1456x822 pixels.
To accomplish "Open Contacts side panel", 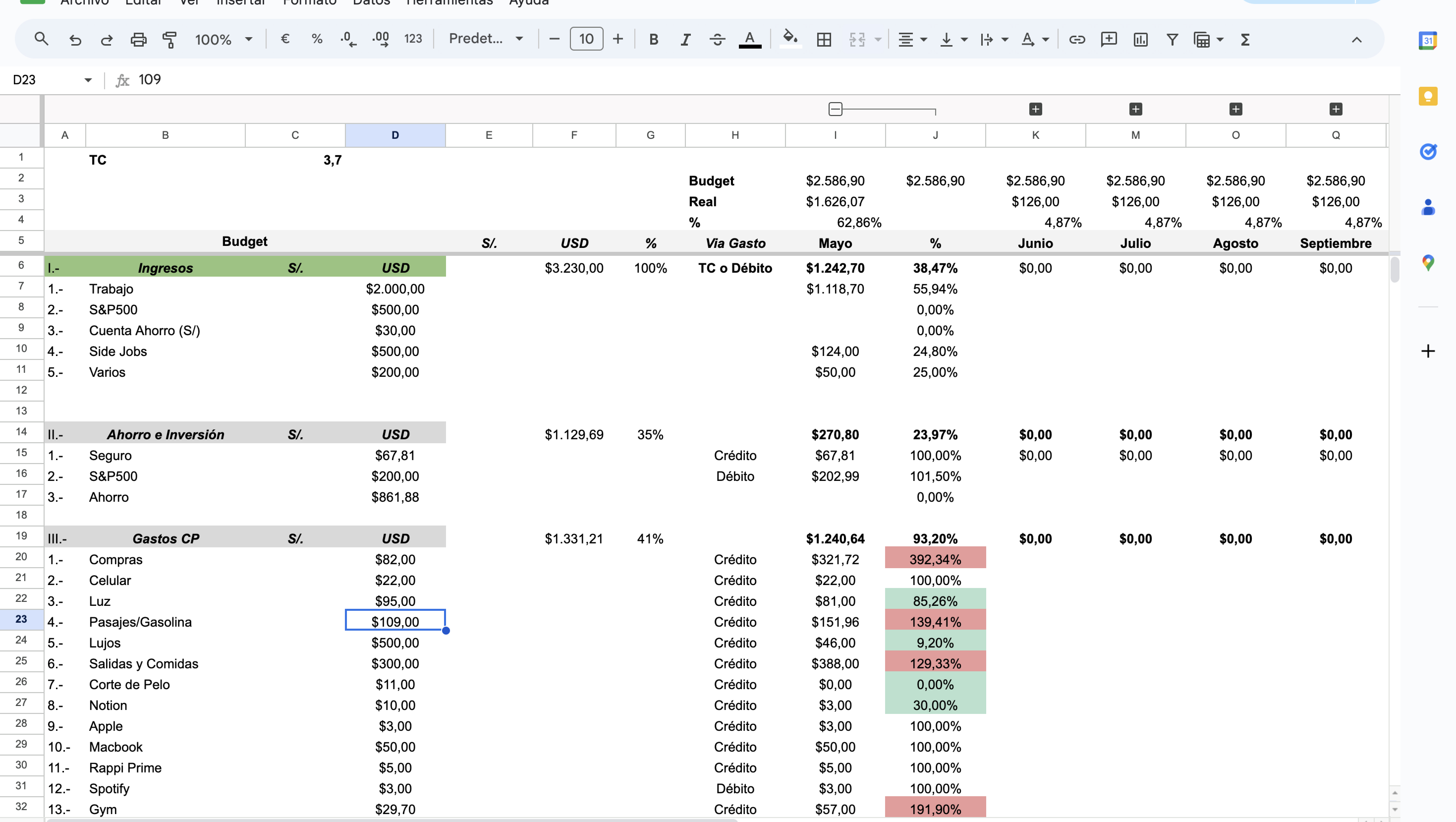I will tap(1428, 207).
